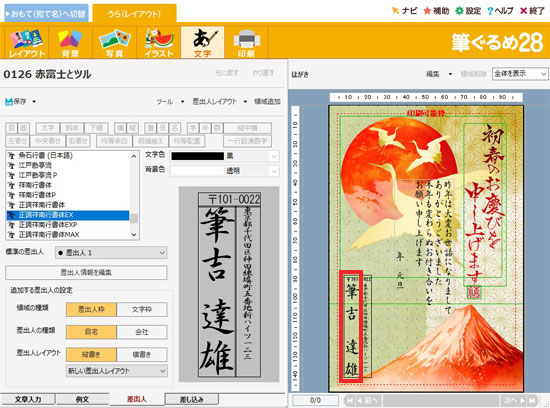Open 設定 settings gear icon

coord(468,11)
